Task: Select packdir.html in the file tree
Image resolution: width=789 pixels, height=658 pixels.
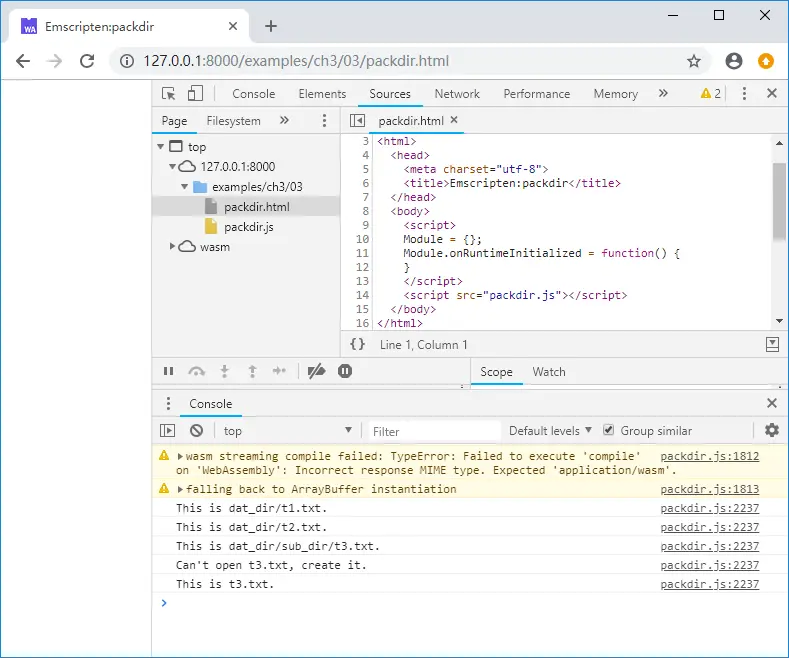Action: 257,207
